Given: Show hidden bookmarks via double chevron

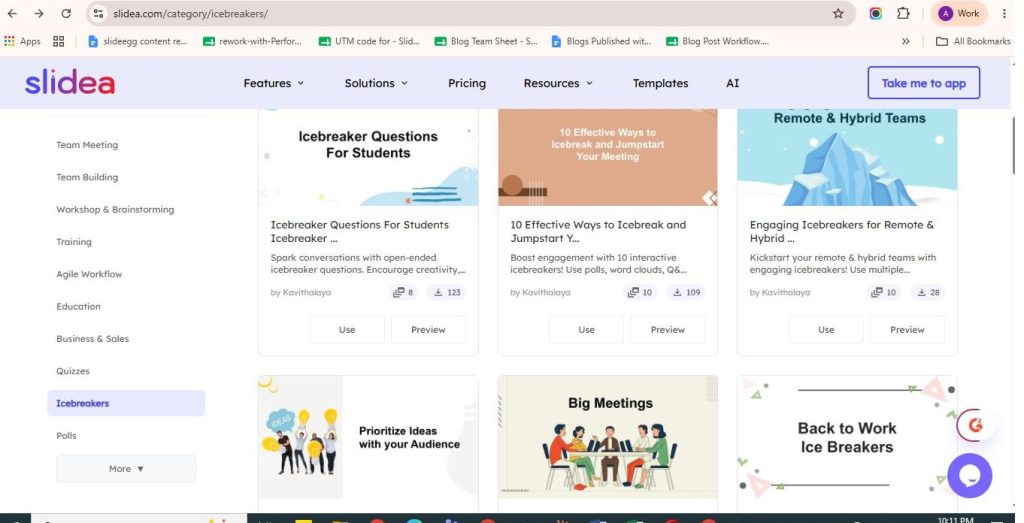Looking at the screenshot, I should [906, 41].
